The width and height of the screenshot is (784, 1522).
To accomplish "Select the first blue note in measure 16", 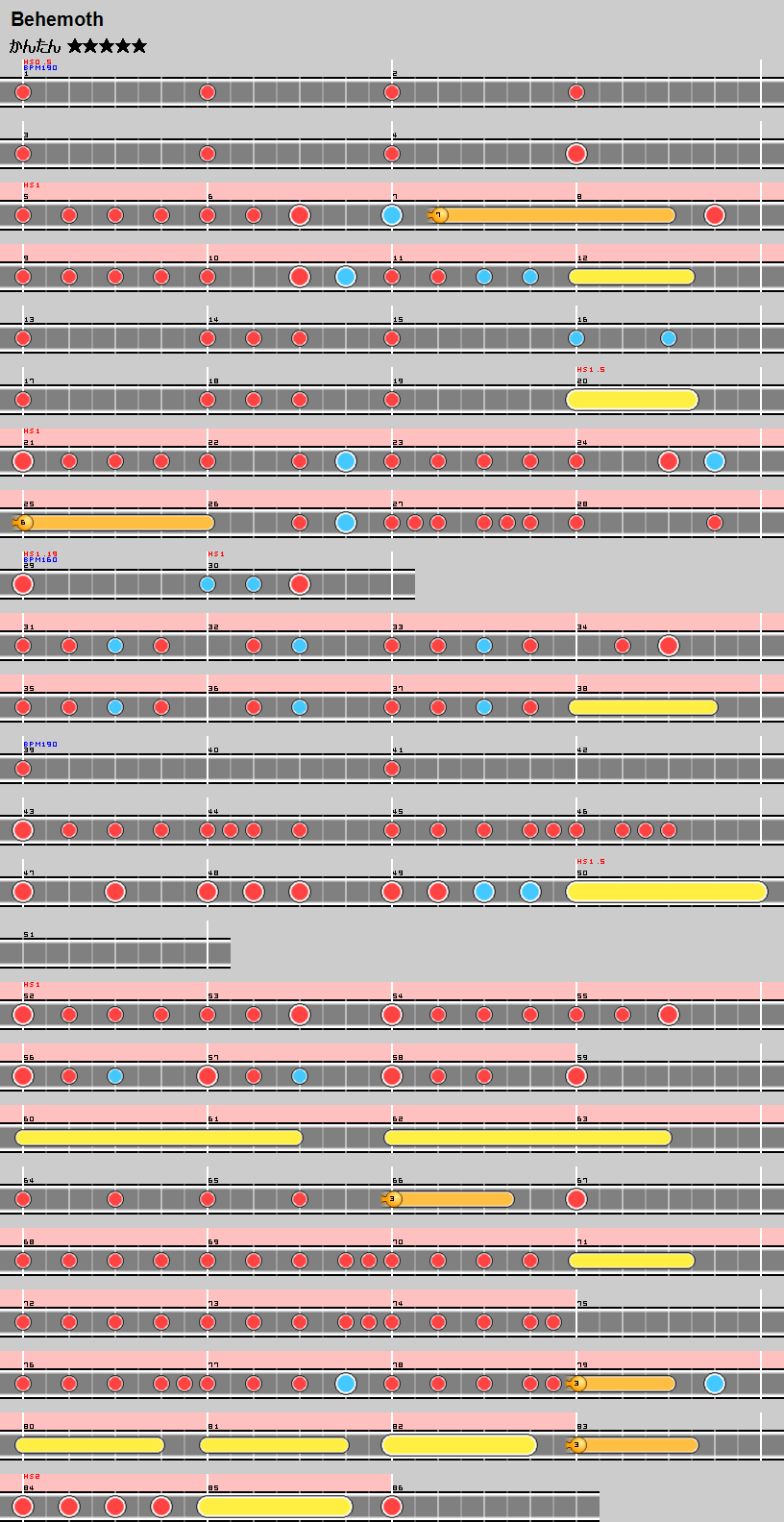I will (576, 338).
